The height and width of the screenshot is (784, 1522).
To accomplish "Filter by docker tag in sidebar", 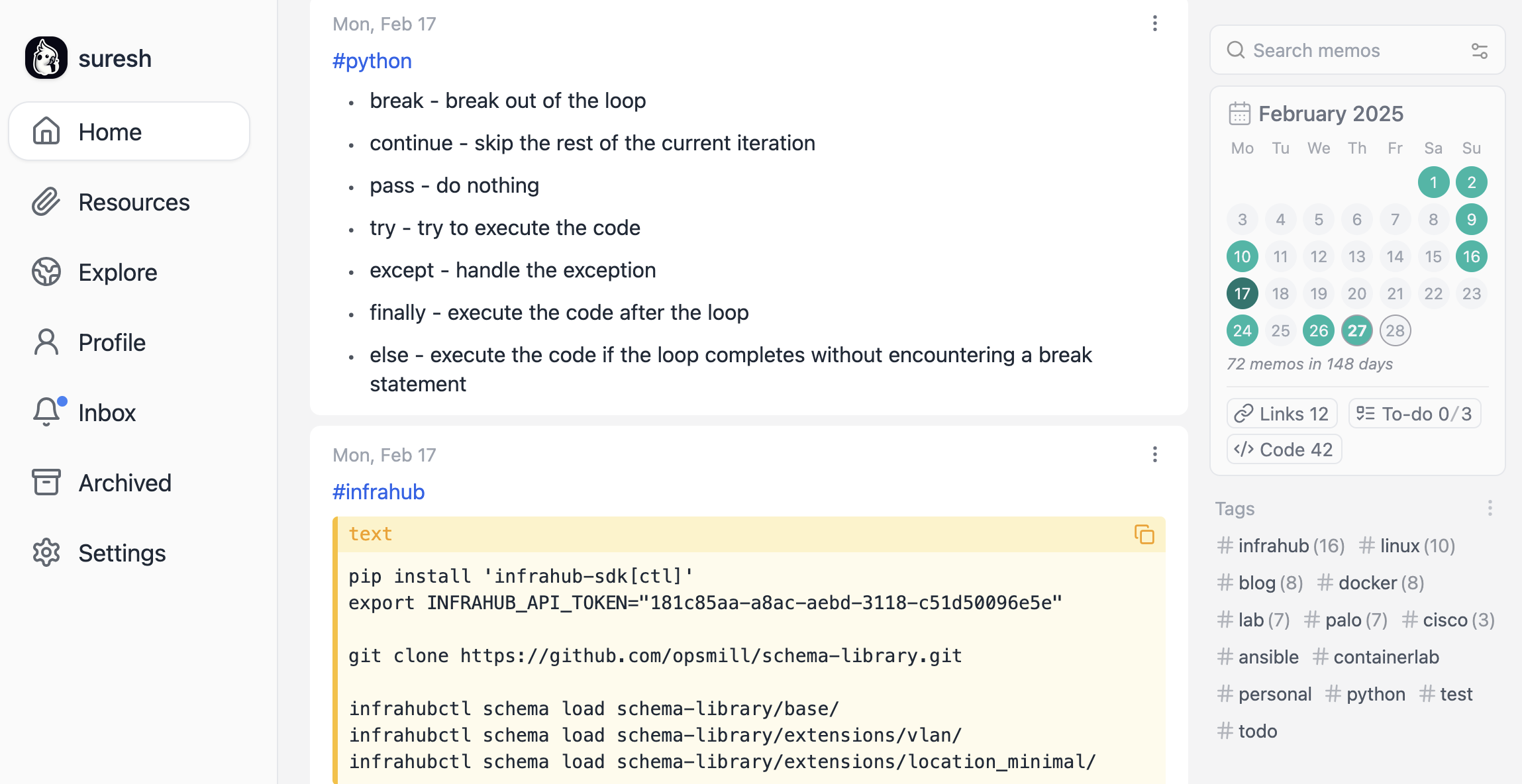I will pyautogui.click(x=1370, y=583).
